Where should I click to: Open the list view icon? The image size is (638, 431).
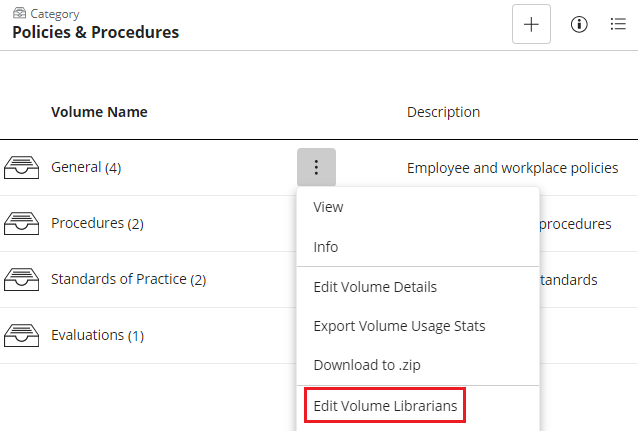[x=618, y=24]
